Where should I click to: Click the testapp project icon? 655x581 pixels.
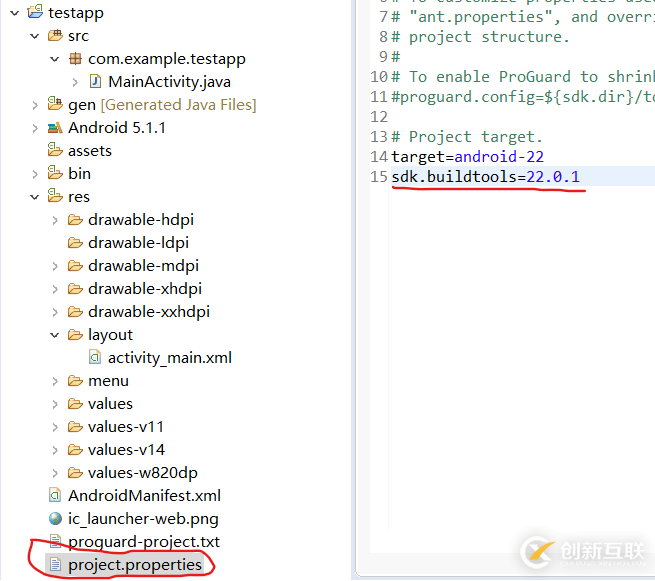pos(35,12)
